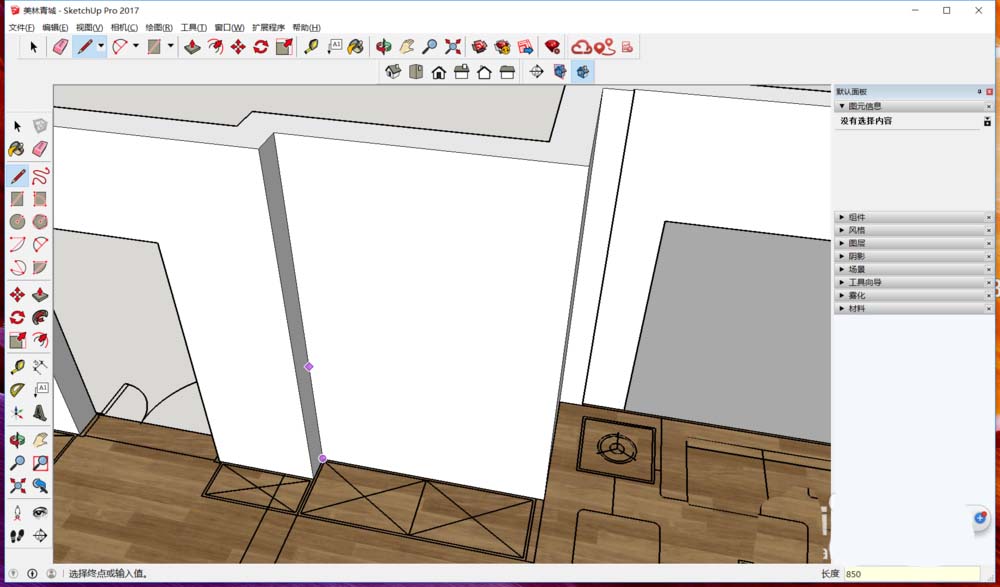Image resolution: width=1000 pixels, height=587 pixels.
Task: Choose the Paint Bucket tool
Action: (354, 46)
